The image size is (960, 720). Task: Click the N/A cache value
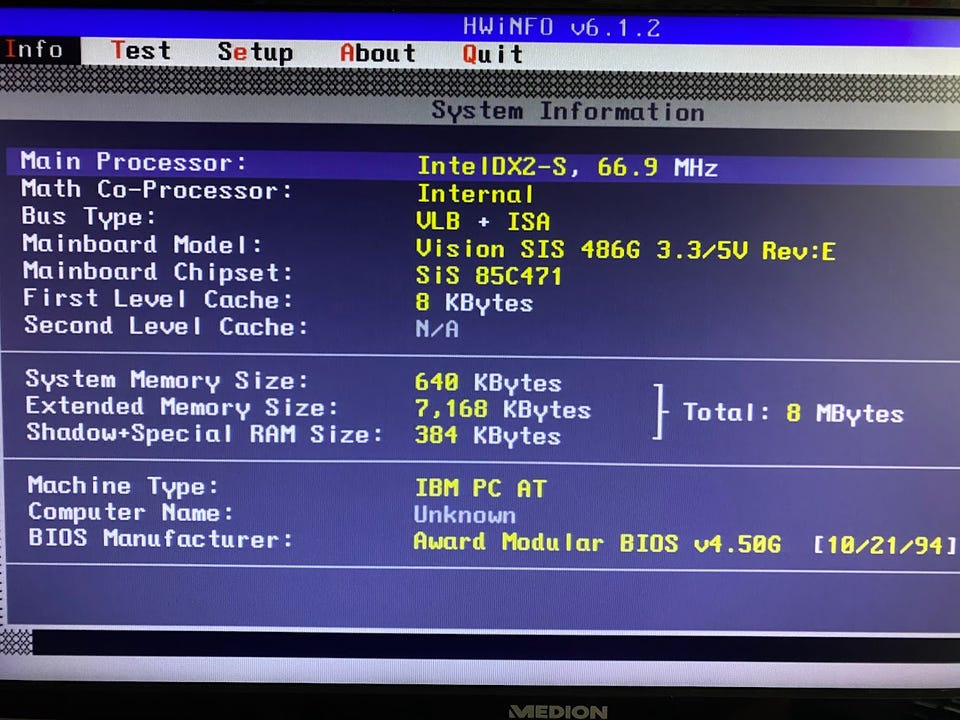(437, 329)
